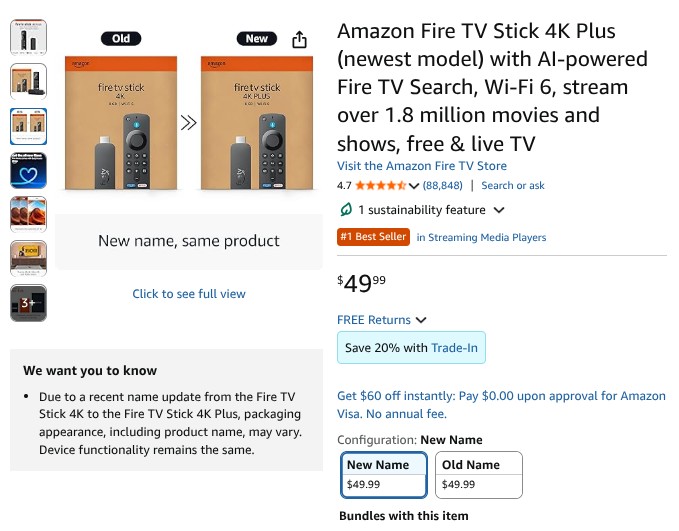
Task: Select the last thumbnail labeled 3+
Action: 28,303
